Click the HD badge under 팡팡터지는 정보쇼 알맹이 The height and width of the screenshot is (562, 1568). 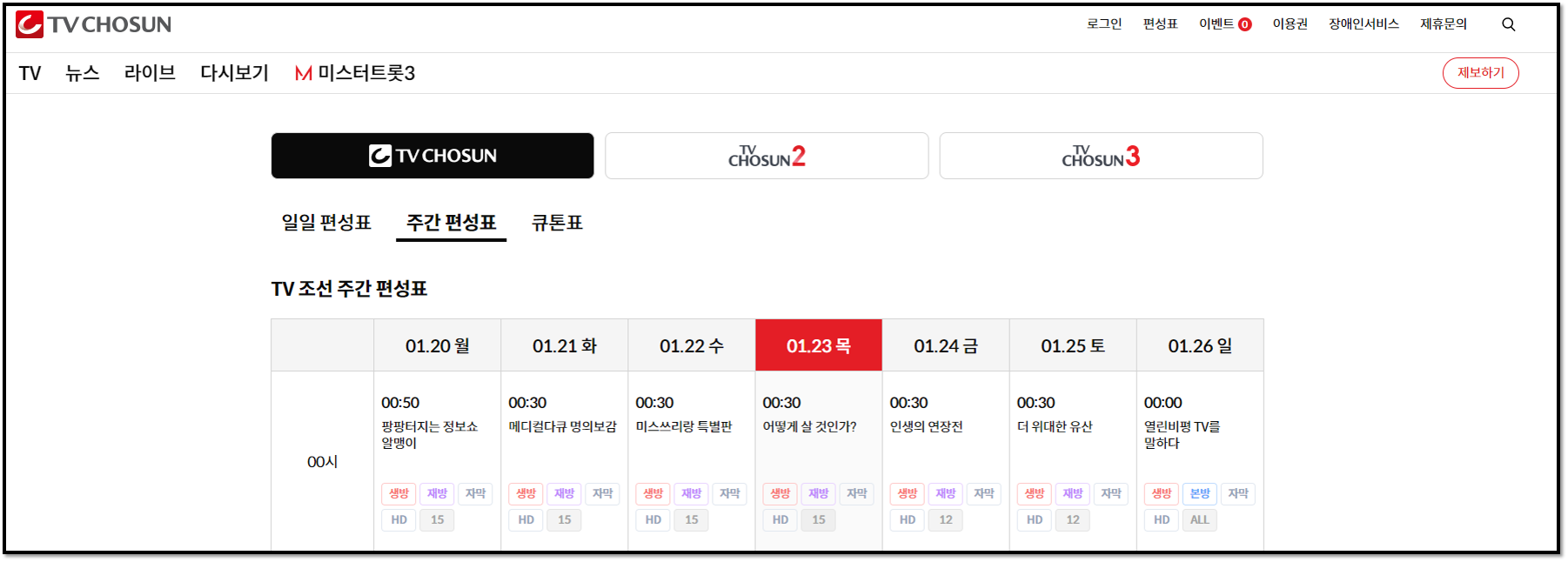point(399,519)
